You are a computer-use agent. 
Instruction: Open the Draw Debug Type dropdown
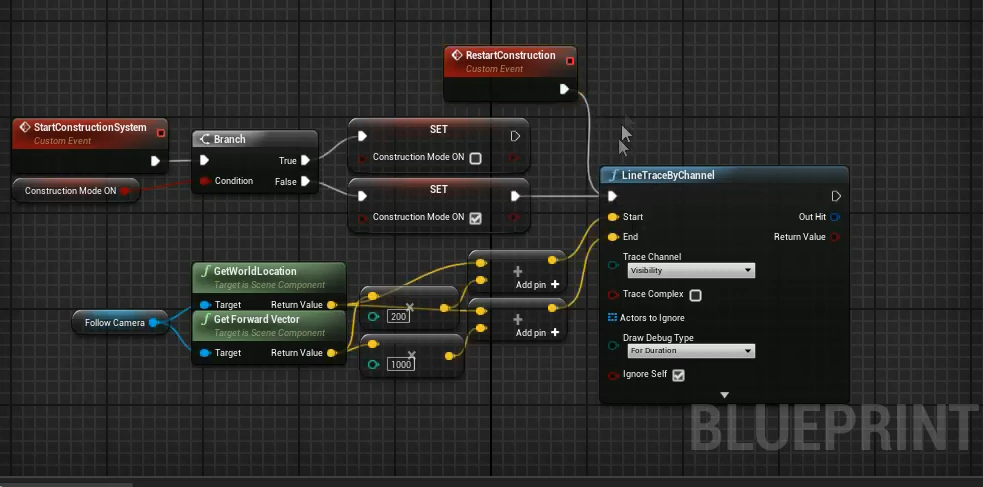[690, 351]
